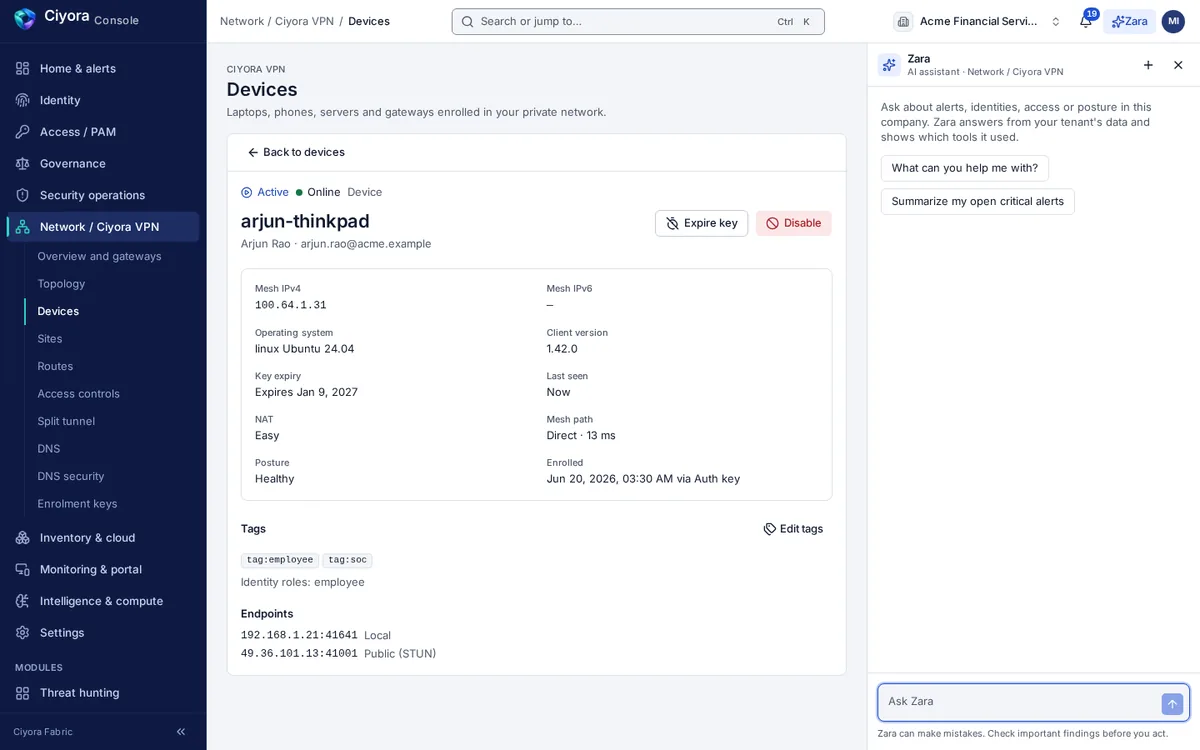
Task: Click the Inventory & cloud icon
Action: pos(22,538)
